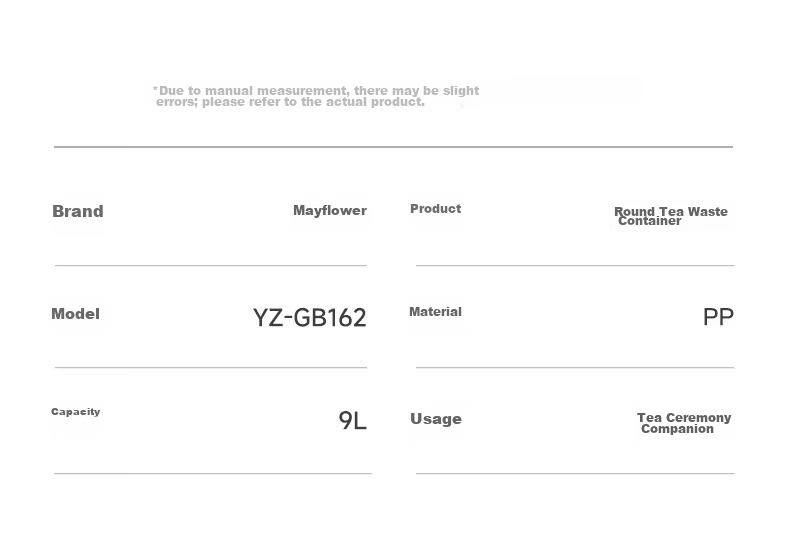The width and height of the screenshot is (790, 546).
Task: Select the 9L capacity value
Action: pos(352,420)
